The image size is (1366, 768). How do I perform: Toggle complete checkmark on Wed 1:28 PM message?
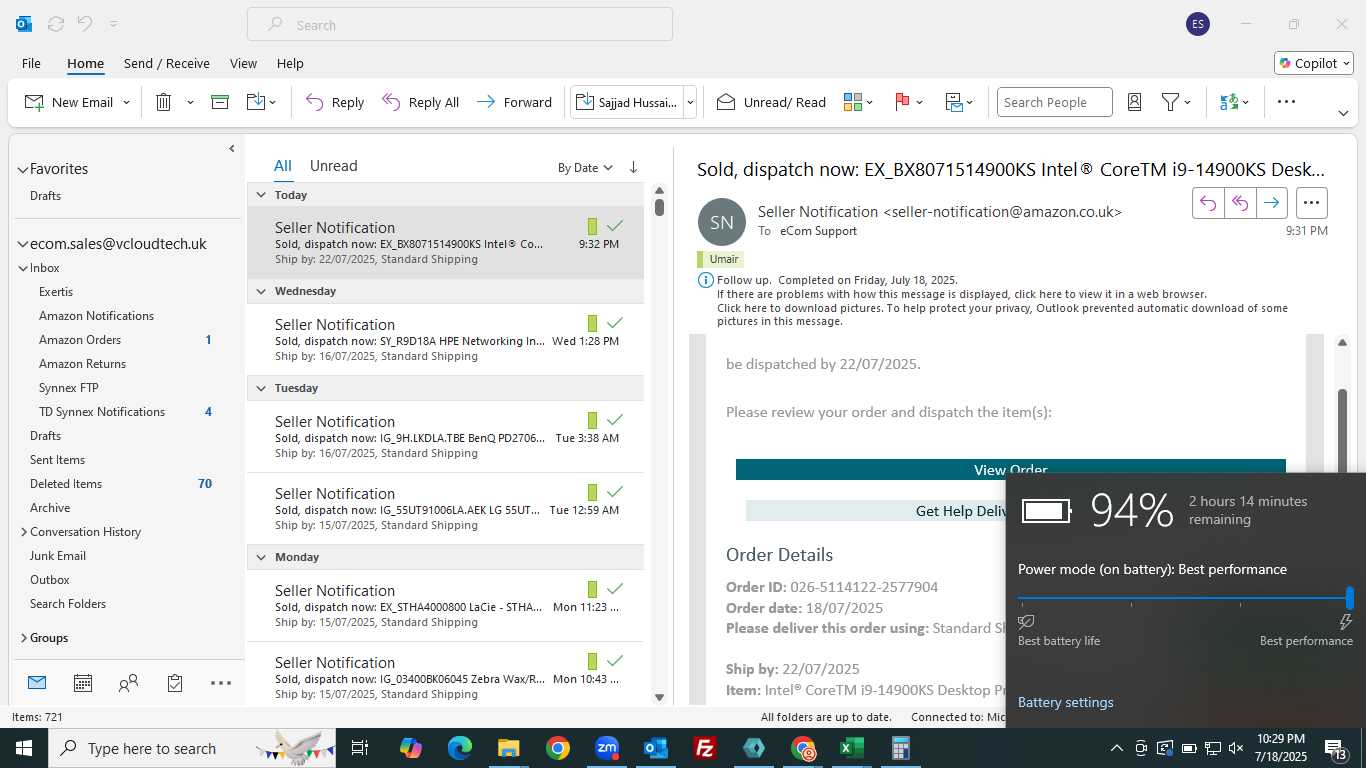615,323
